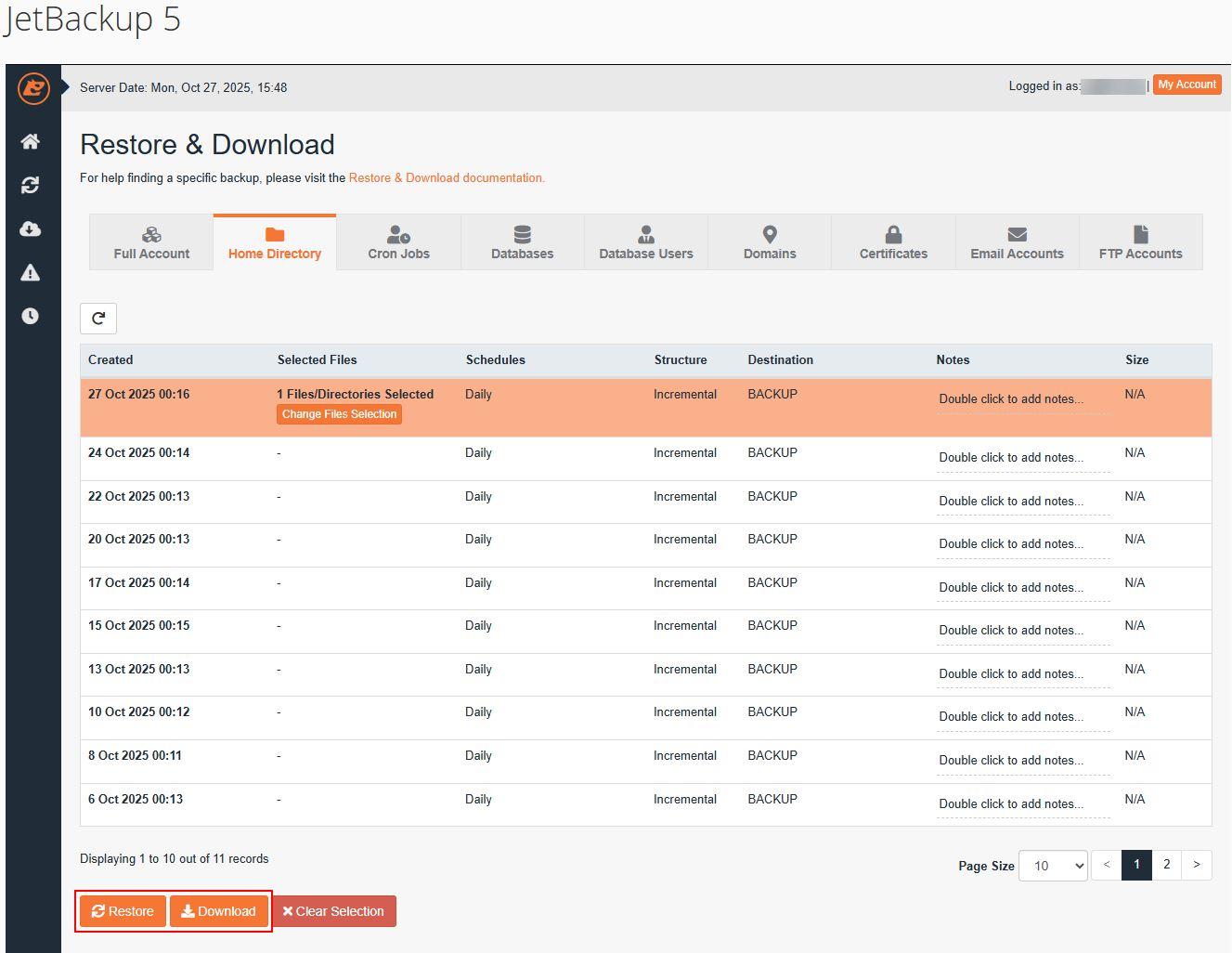
Task: Open the Home icon in left sidebar
Action: pos(31,141)
